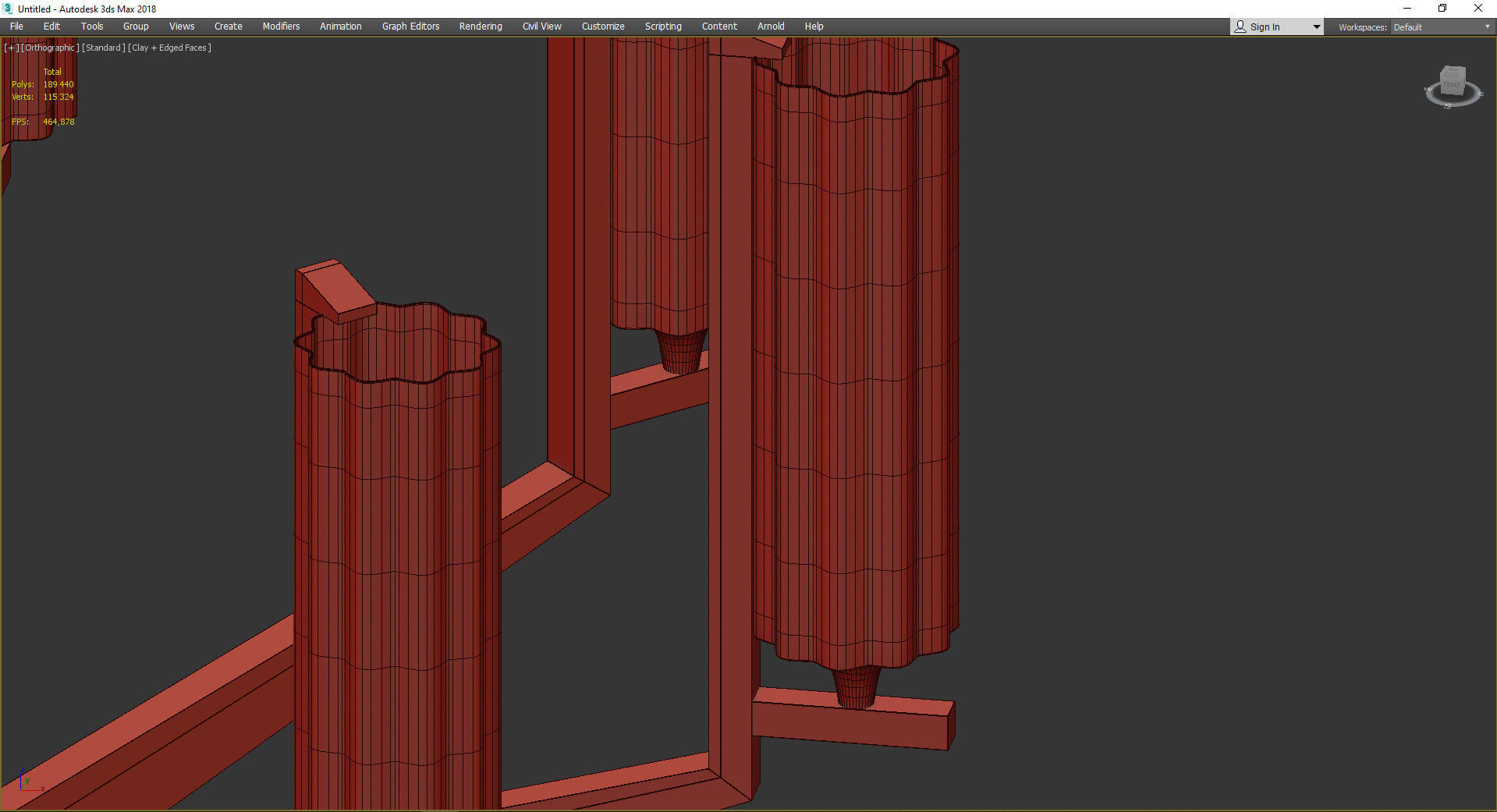Restore down the 3ds Max window
Screen dimensions: 1497x812
pos(1442,9)
